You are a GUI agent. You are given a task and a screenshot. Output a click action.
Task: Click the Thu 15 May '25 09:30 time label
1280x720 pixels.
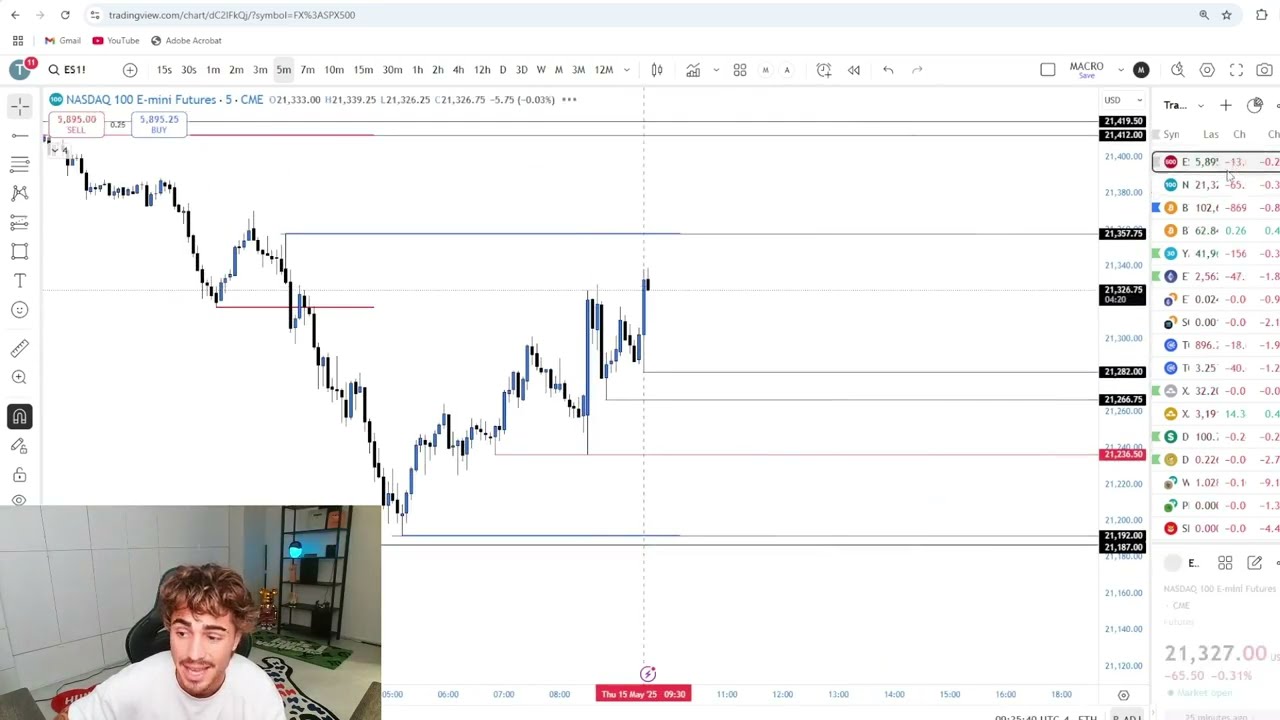pyautogui.click(x=643, y=694)
